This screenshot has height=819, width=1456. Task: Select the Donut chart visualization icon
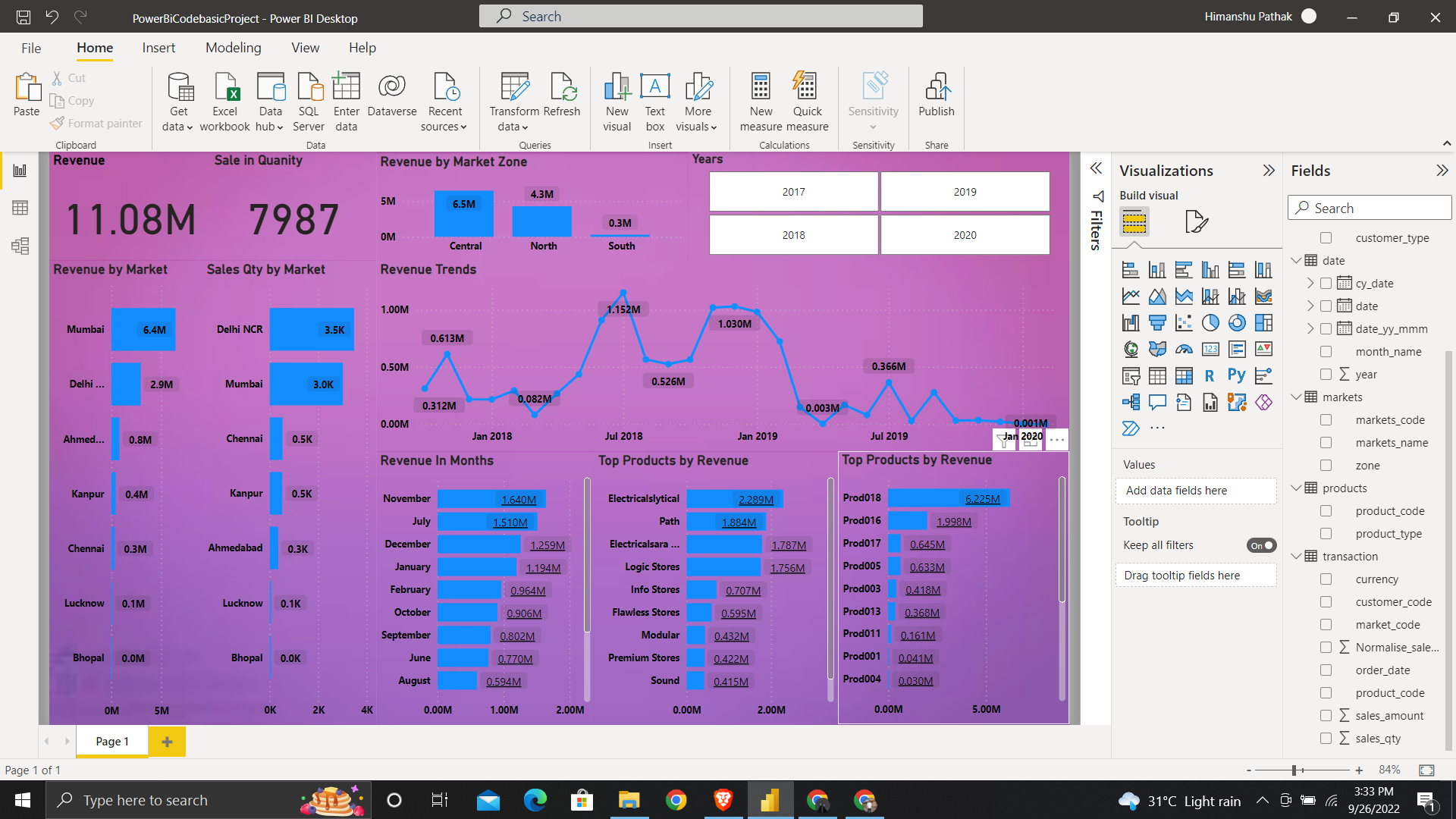pyautogui.click(x=1237, y=323)
